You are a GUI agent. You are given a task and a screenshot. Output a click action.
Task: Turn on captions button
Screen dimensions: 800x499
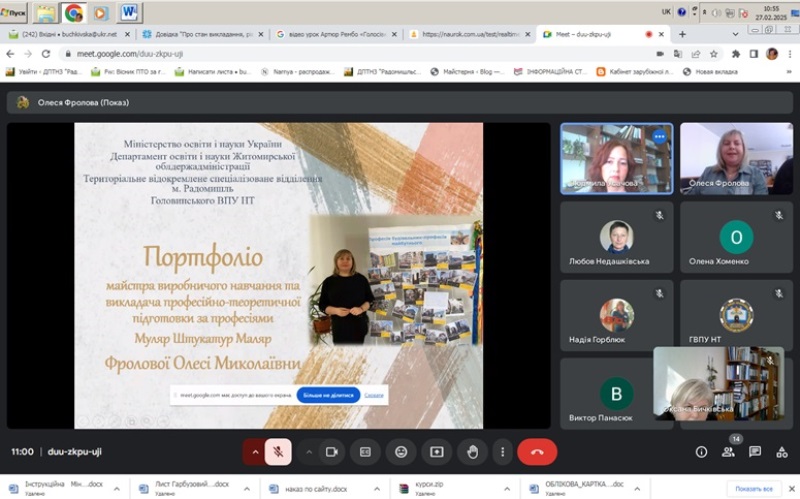coord(365,452)
